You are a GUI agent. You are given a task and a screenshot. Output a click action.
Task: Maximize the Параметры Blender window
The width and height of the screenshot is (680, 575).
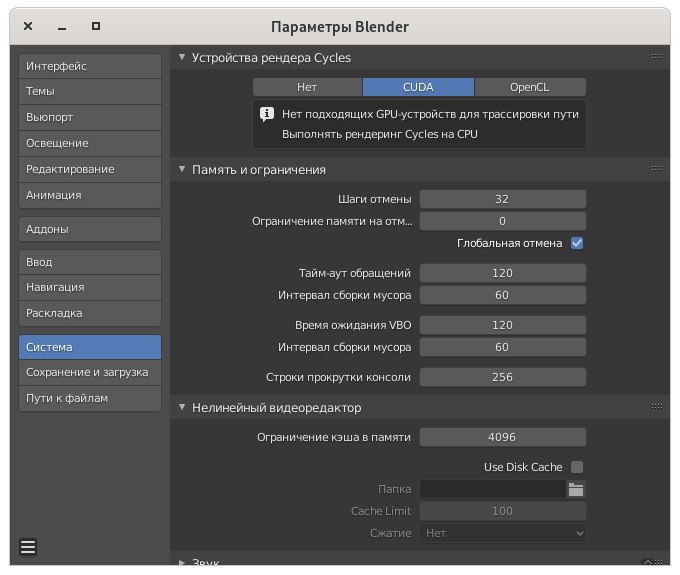click(96, 26)
